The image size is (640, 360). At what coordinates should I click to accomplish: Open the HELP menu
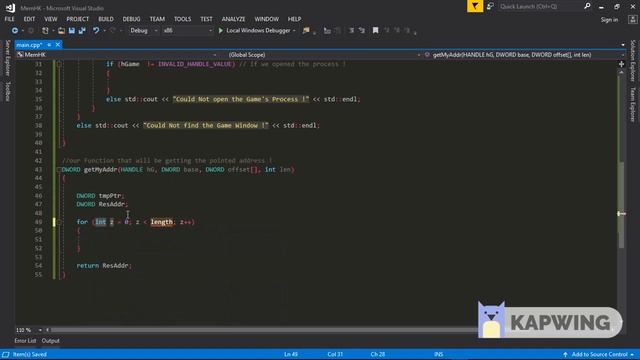coord(294,19)
